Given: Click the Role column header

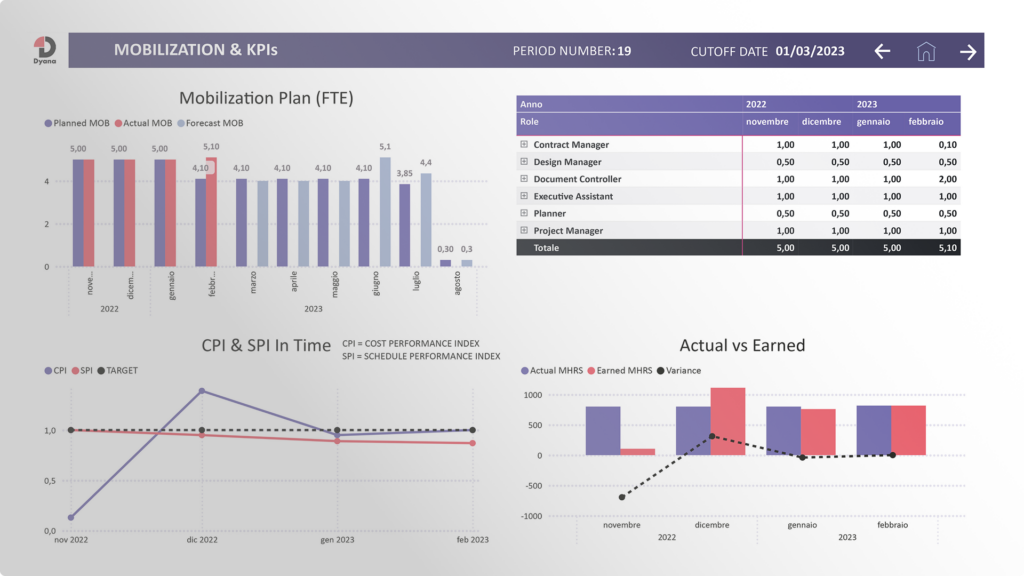Looking at the screenshot, I should 530,121.
